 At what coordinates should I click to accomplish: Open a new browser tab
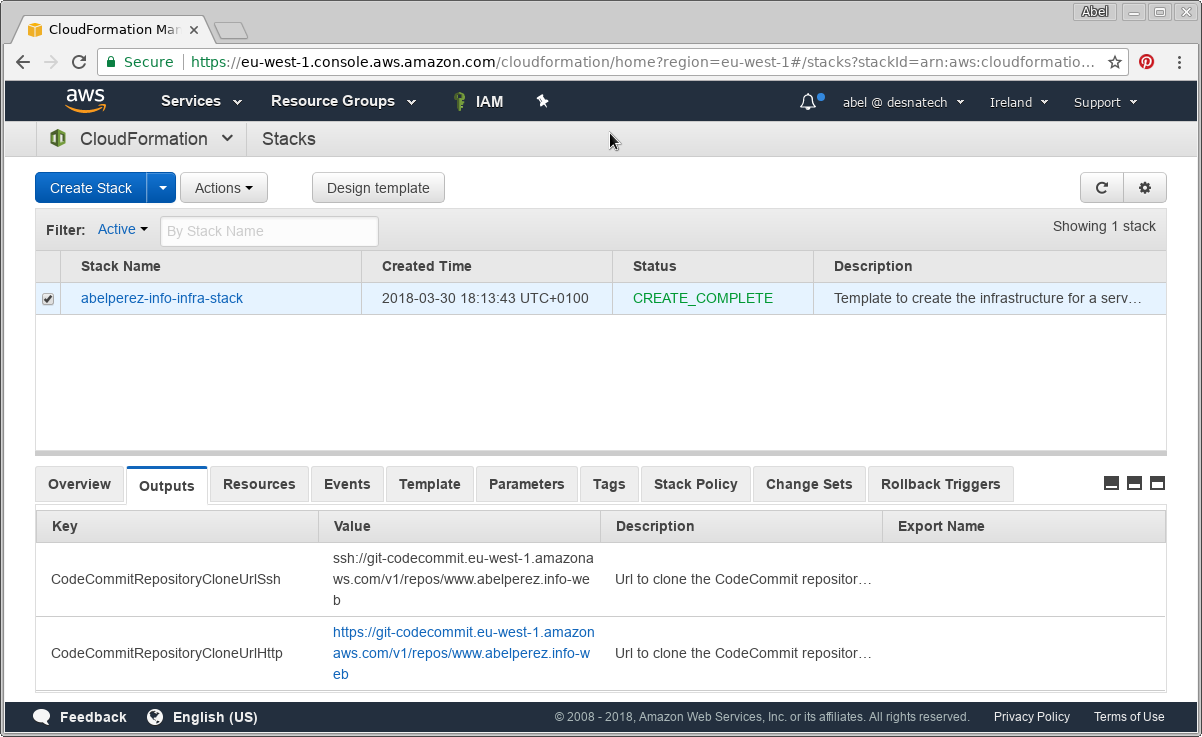point(231,31)
